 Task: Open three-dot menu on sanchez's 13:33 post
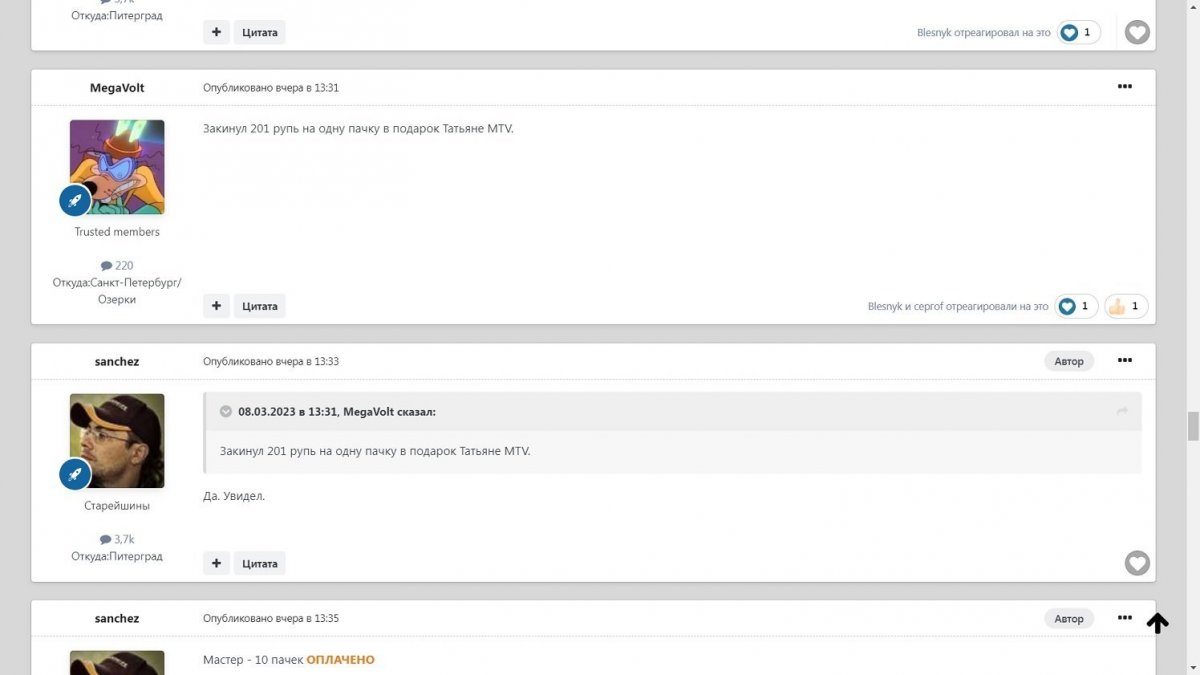click(1125, 360)
